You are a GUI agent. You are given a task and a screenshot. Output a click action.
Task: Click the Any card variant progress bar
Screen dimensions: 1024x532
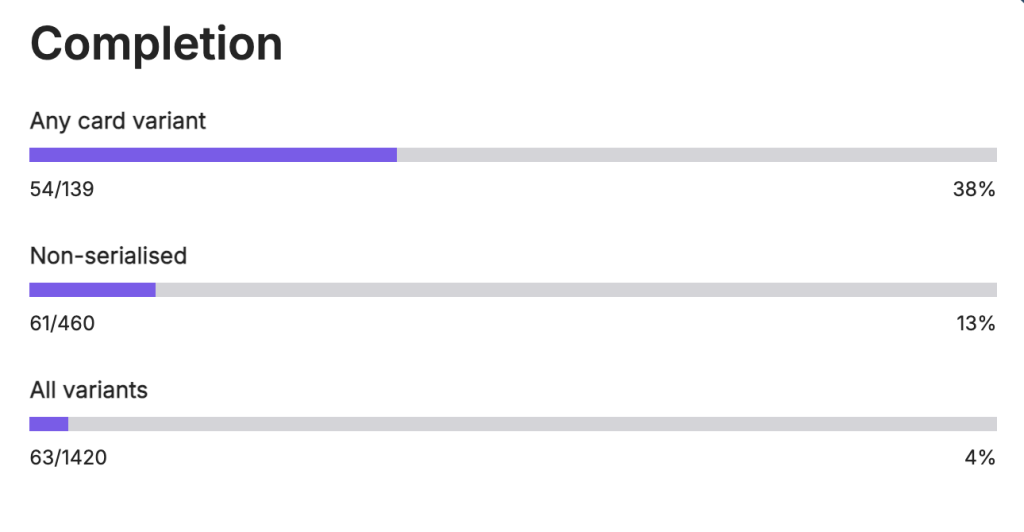click(513, 155)
